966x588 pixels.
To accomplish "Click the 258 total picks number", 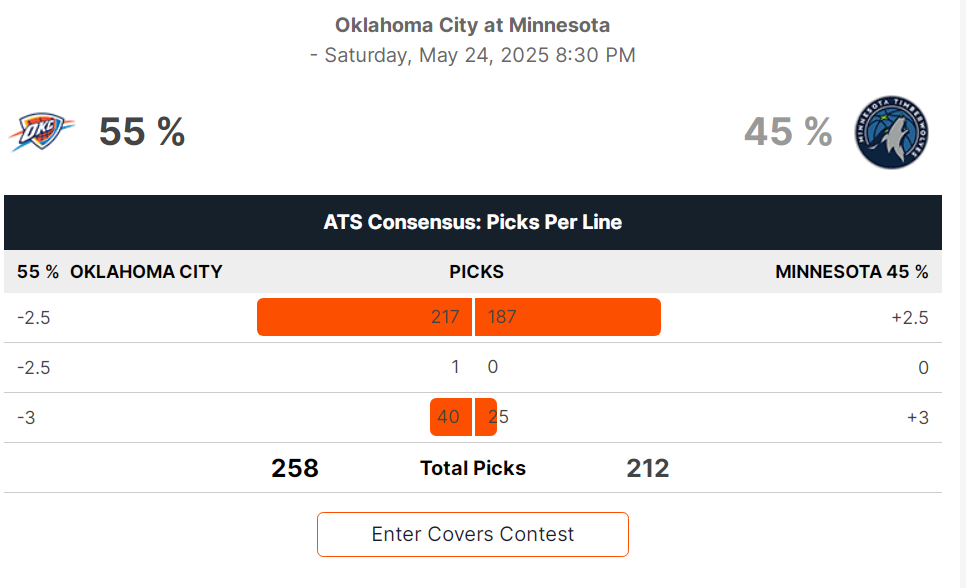I will 295,468.
